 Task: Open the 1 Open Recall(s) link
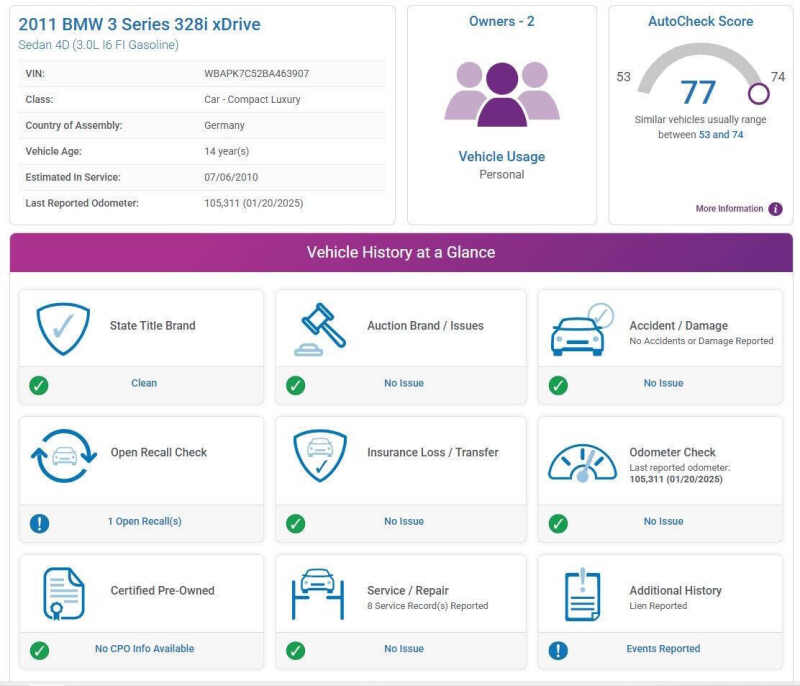pos(145,521)
